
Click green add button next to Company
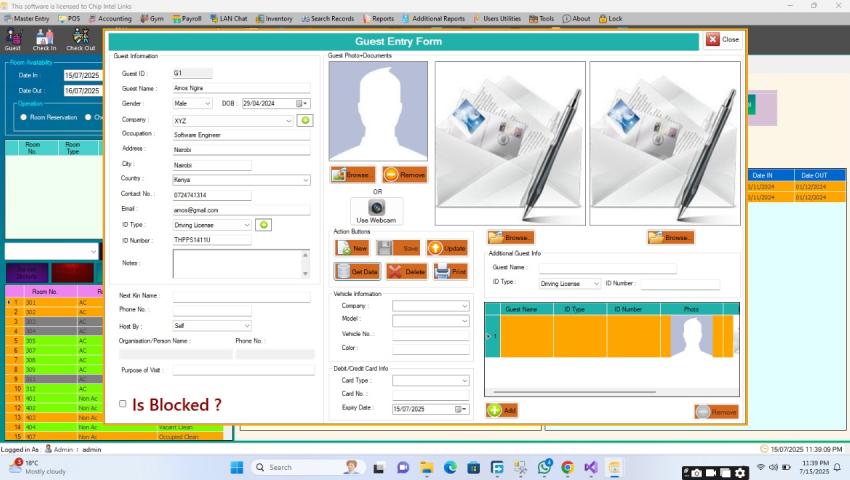pyautogui.click(x=305, y=120)
